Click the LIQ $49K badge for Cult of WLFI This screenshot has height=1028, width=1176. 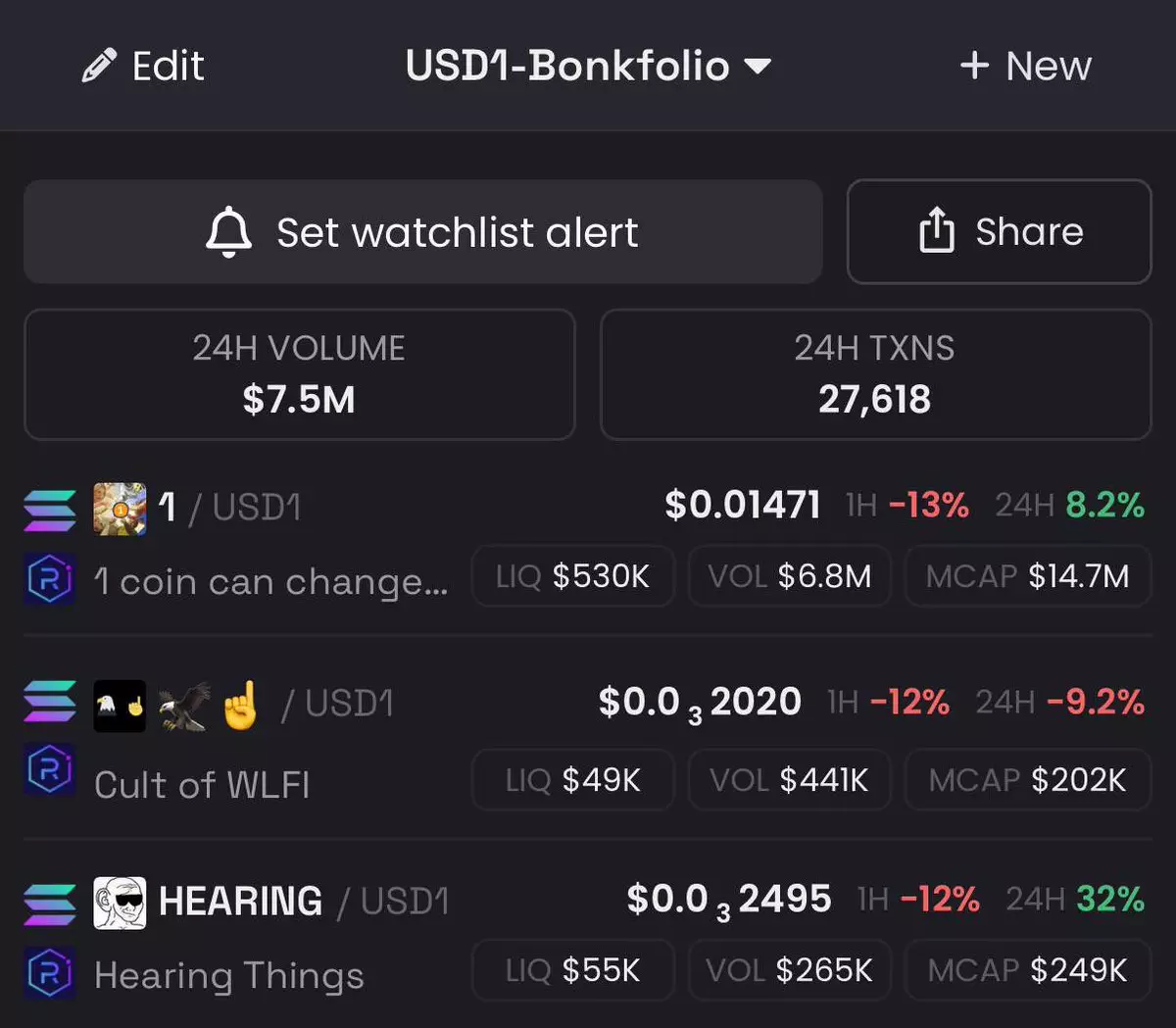(573, 780)
